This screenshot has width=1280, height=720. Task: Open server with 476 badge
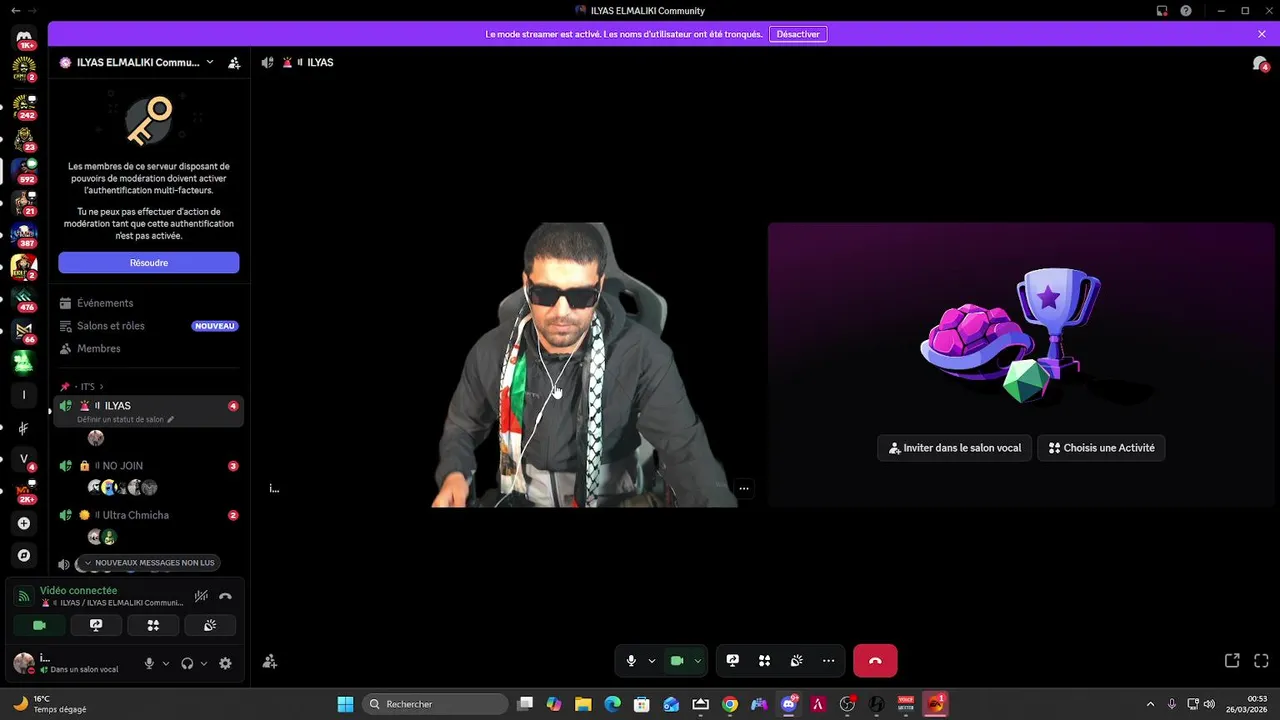[24, 298]
